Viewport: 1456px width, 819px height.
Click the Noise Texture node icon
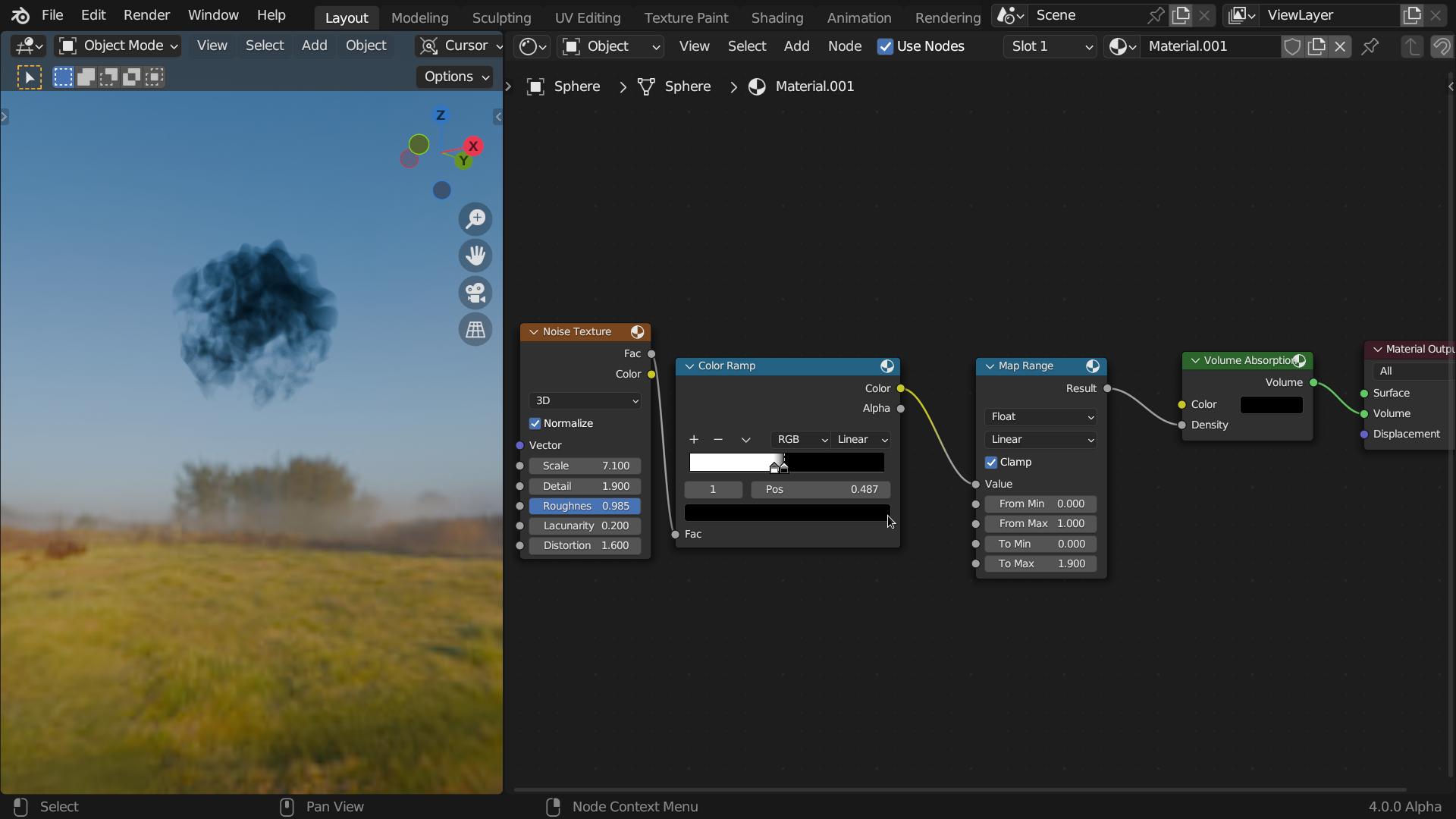[x=637, y=331]
